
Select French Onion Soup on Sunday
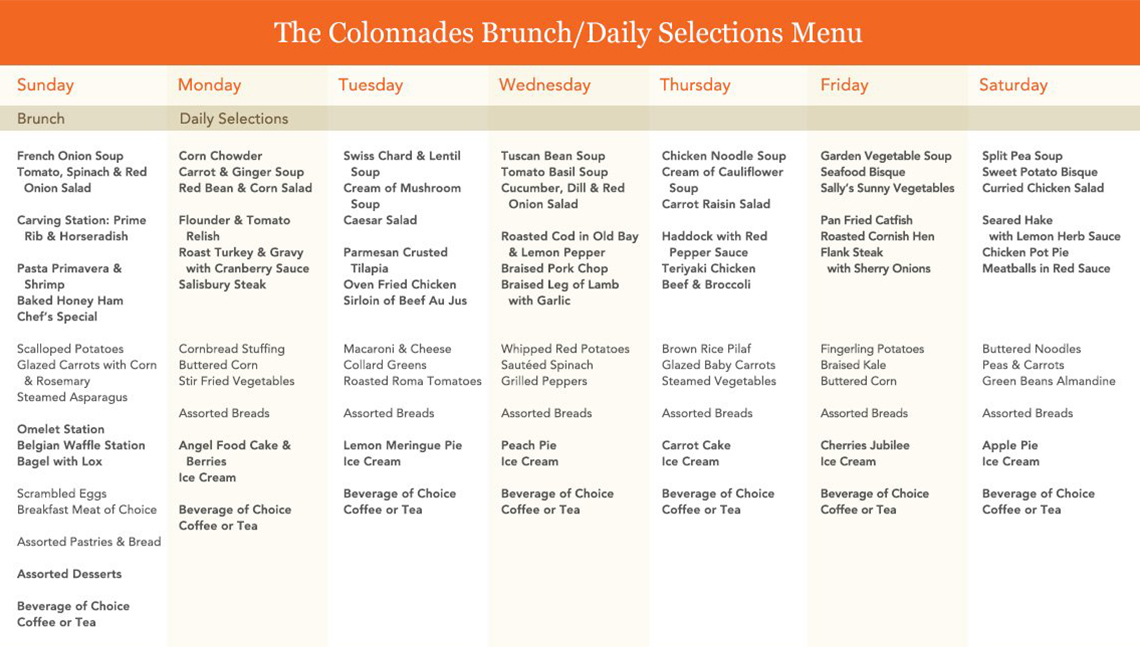point(70,156)
